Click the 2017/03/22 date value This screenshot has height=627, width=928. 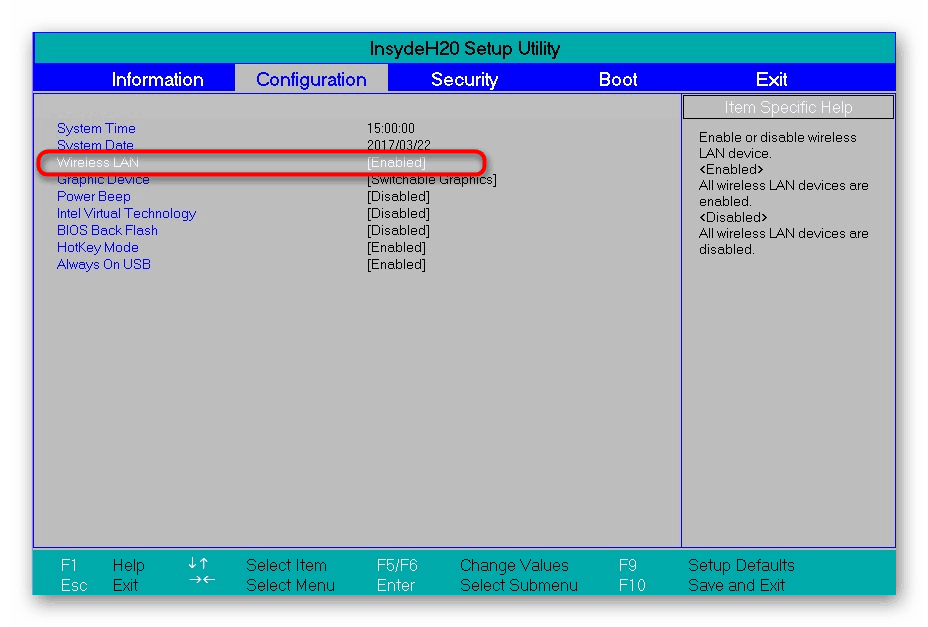399,145
